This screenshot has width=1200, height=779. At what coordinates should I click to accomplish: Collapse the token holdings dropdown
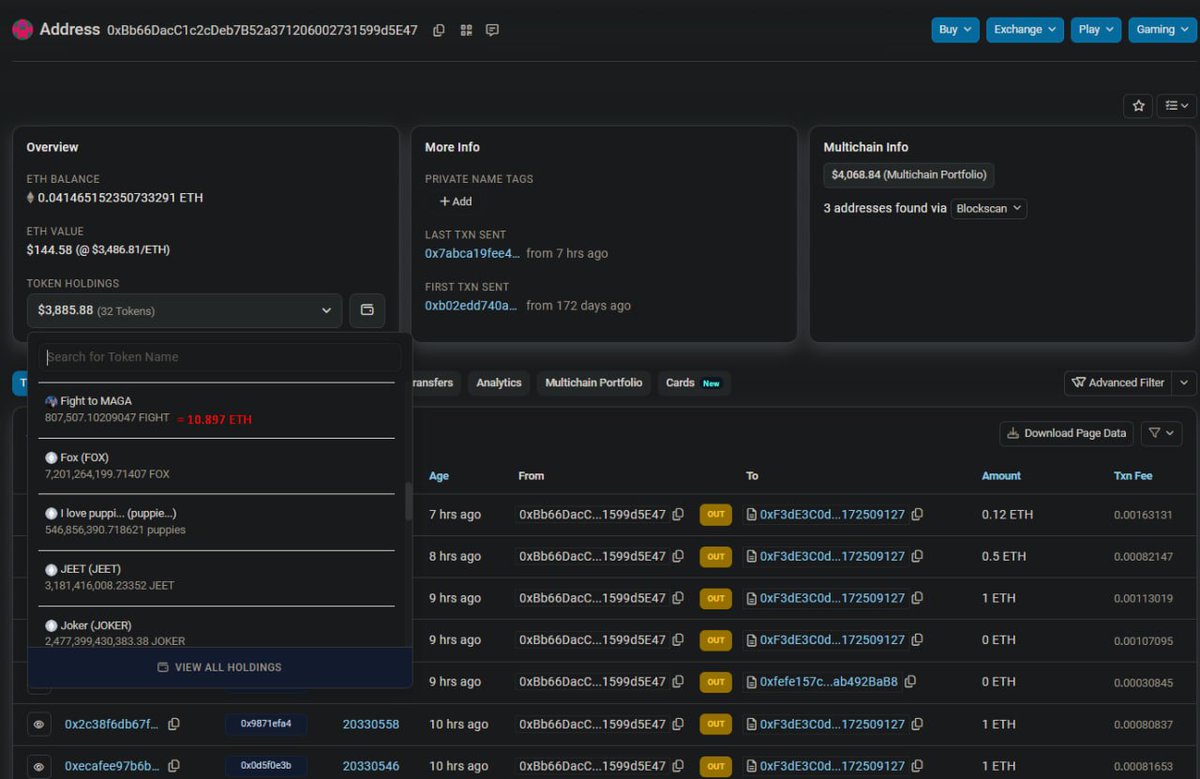point(185,311)
